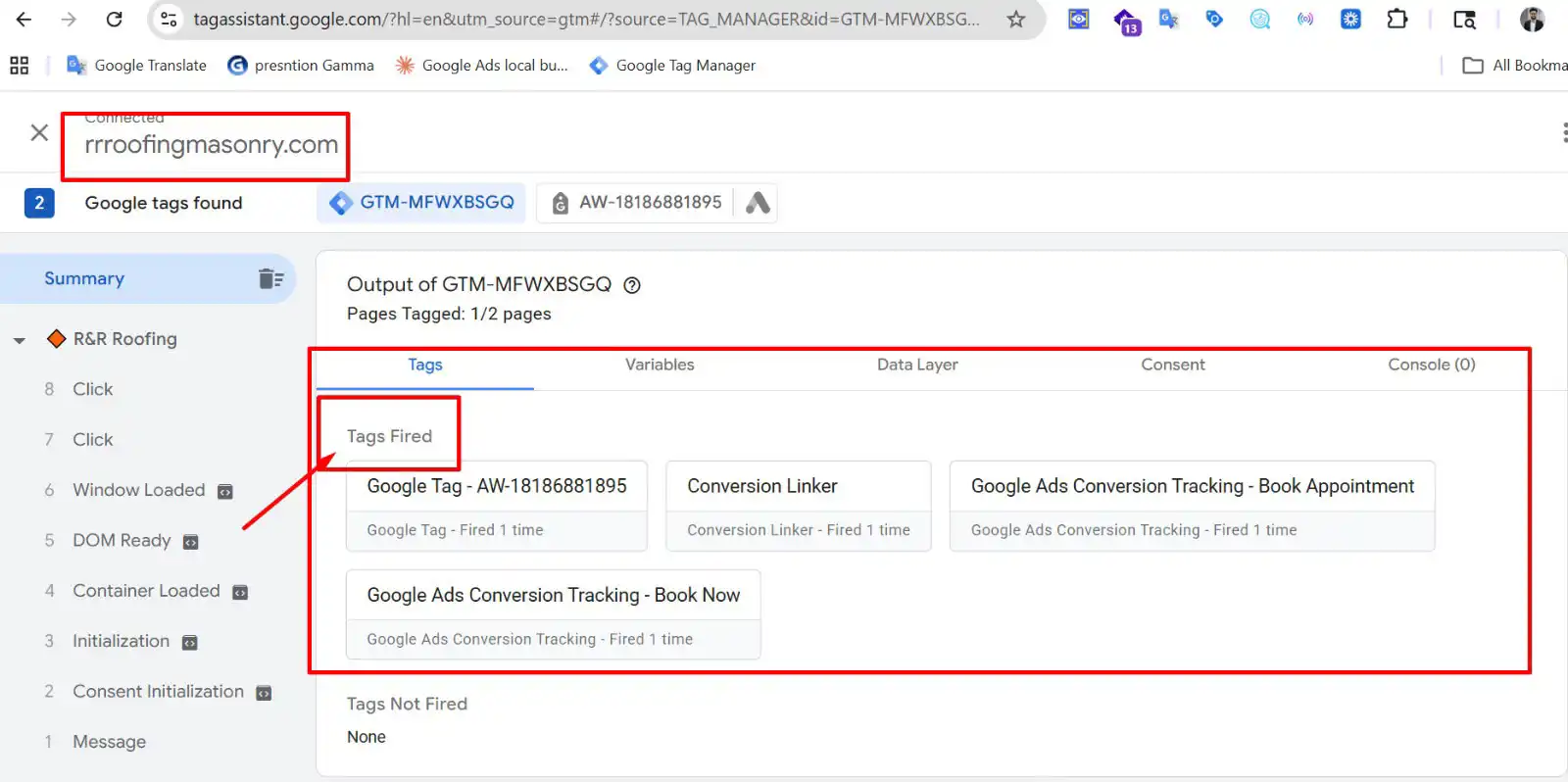Click the address bar URL field
This screenshot has width=1568, height=782.
click(x=586, y=20)
